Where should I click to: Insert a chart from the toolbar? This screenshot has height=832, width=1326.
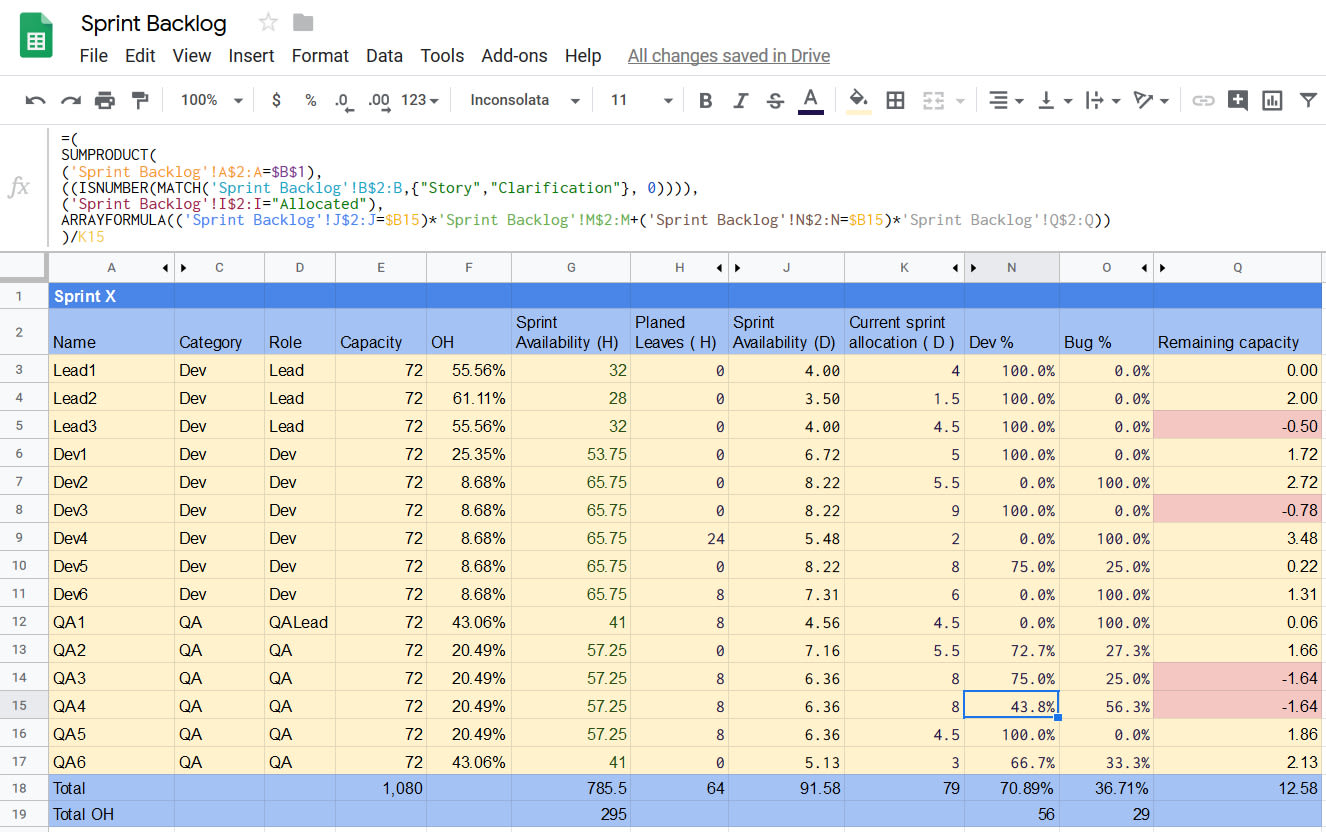[x=1272, y=100]
